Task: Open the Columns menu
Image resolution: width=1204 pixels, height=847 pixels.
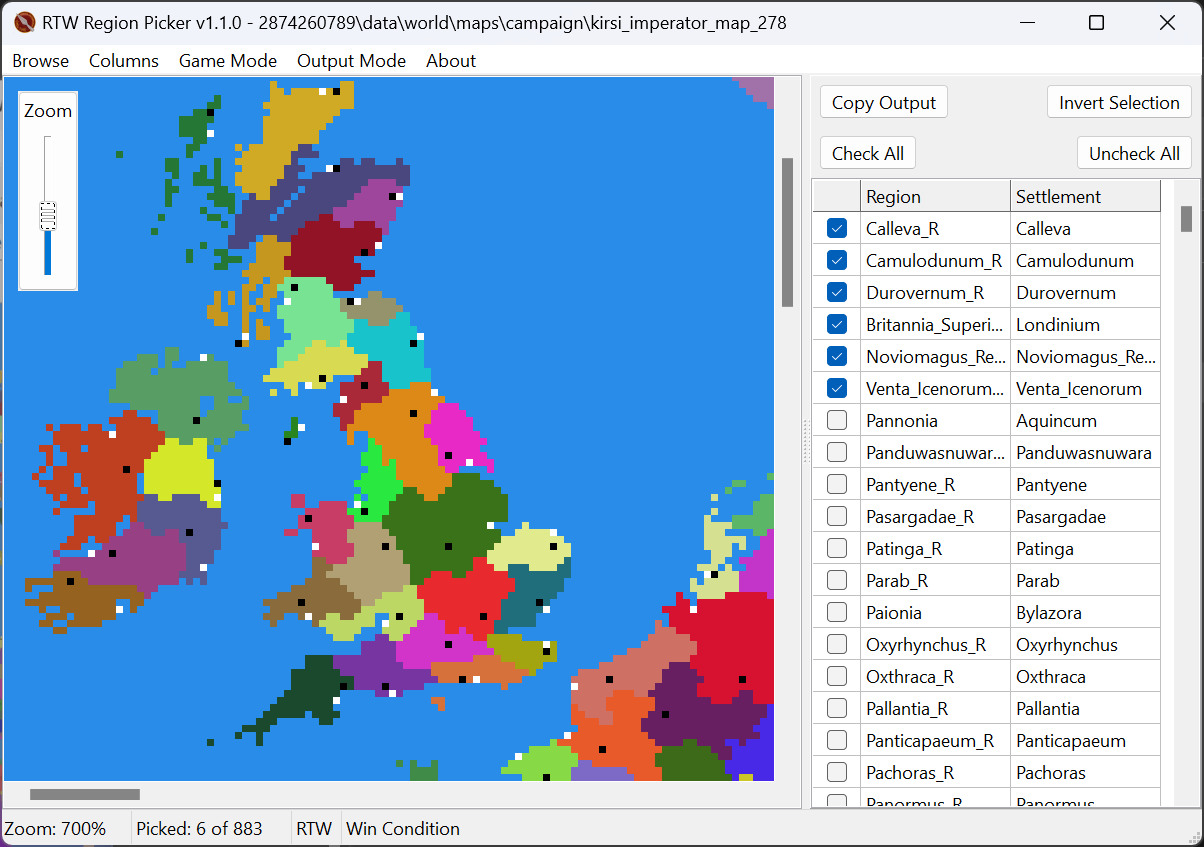Action: [x=124, y=61]
